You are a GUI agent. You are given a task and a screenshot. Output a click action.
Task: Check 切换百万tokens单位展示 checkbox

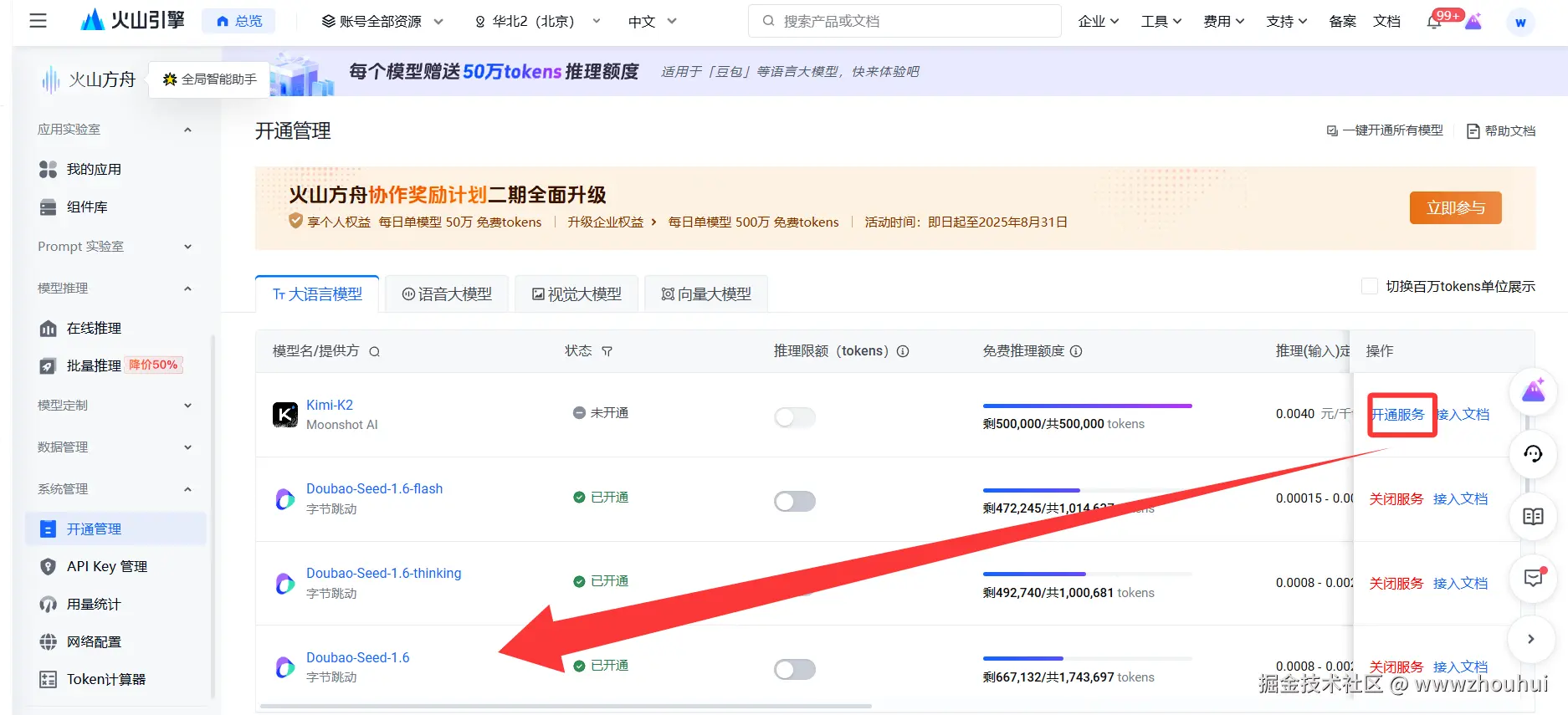pyautogui.click(x=1370, y=286)
